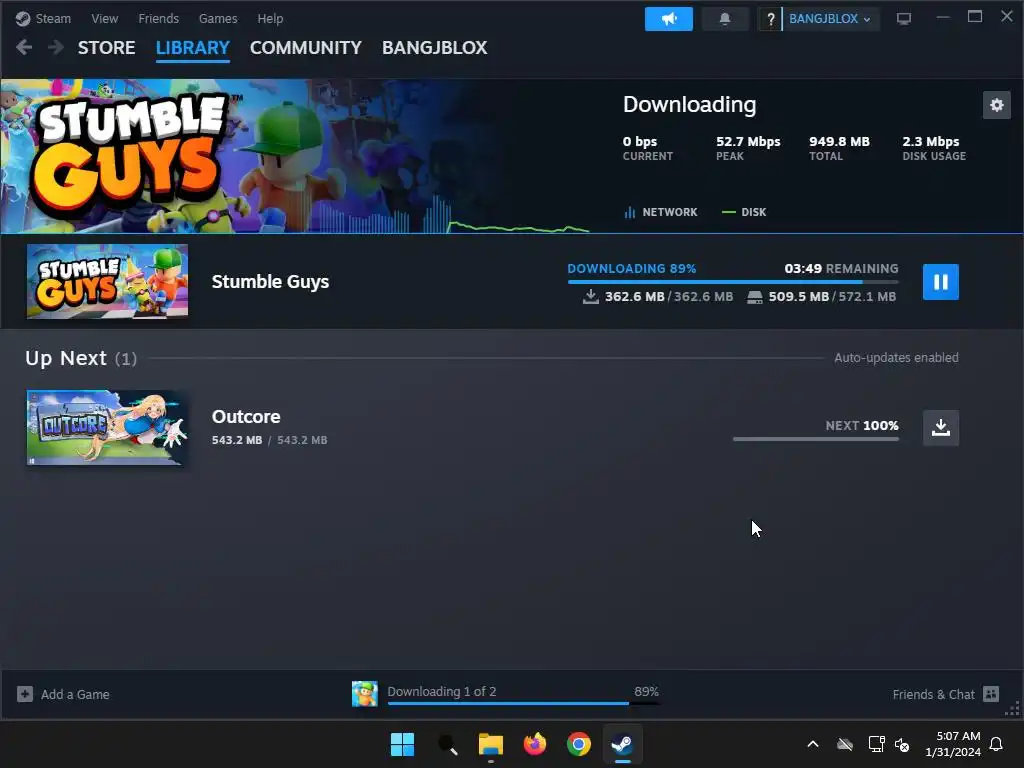Click the muted volume tray icon
The image size is (1024, 768).
click(x=902, y=744)
